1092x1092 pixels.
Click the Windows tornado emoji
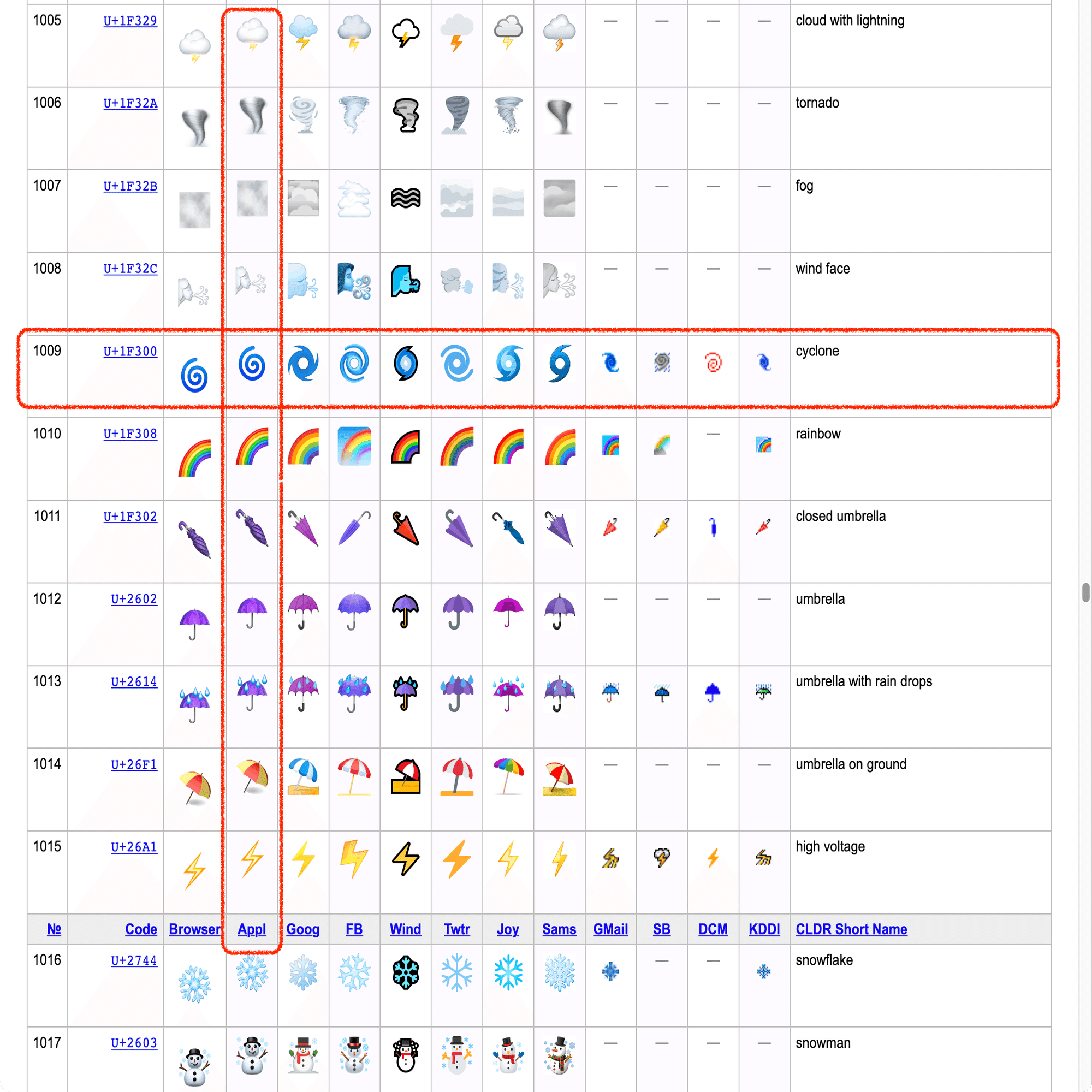[x=405, y=115]
